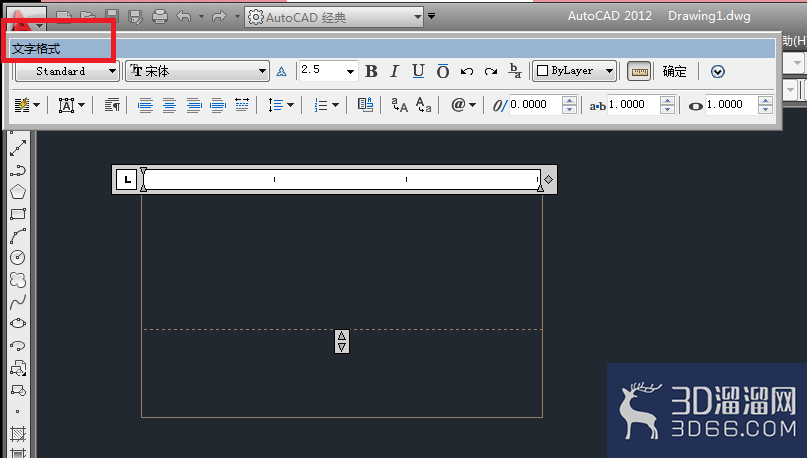807x458 pixels.
Task: Open the ByLayer color dropdown
Action: [x=575, y=71]
